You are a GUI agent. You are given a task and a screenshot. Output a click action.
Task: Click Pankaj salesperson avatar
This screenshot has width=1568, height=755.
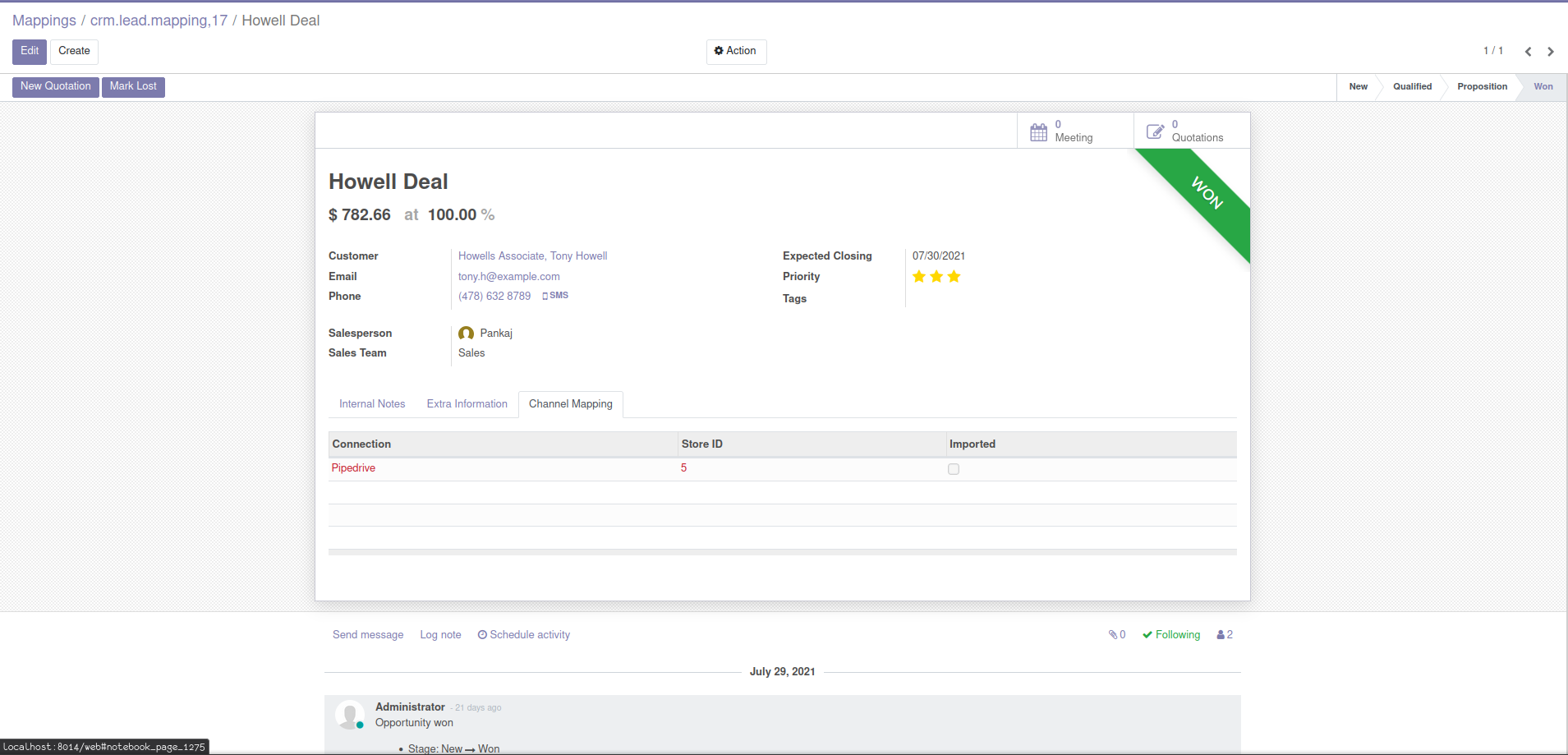[466, 334]
